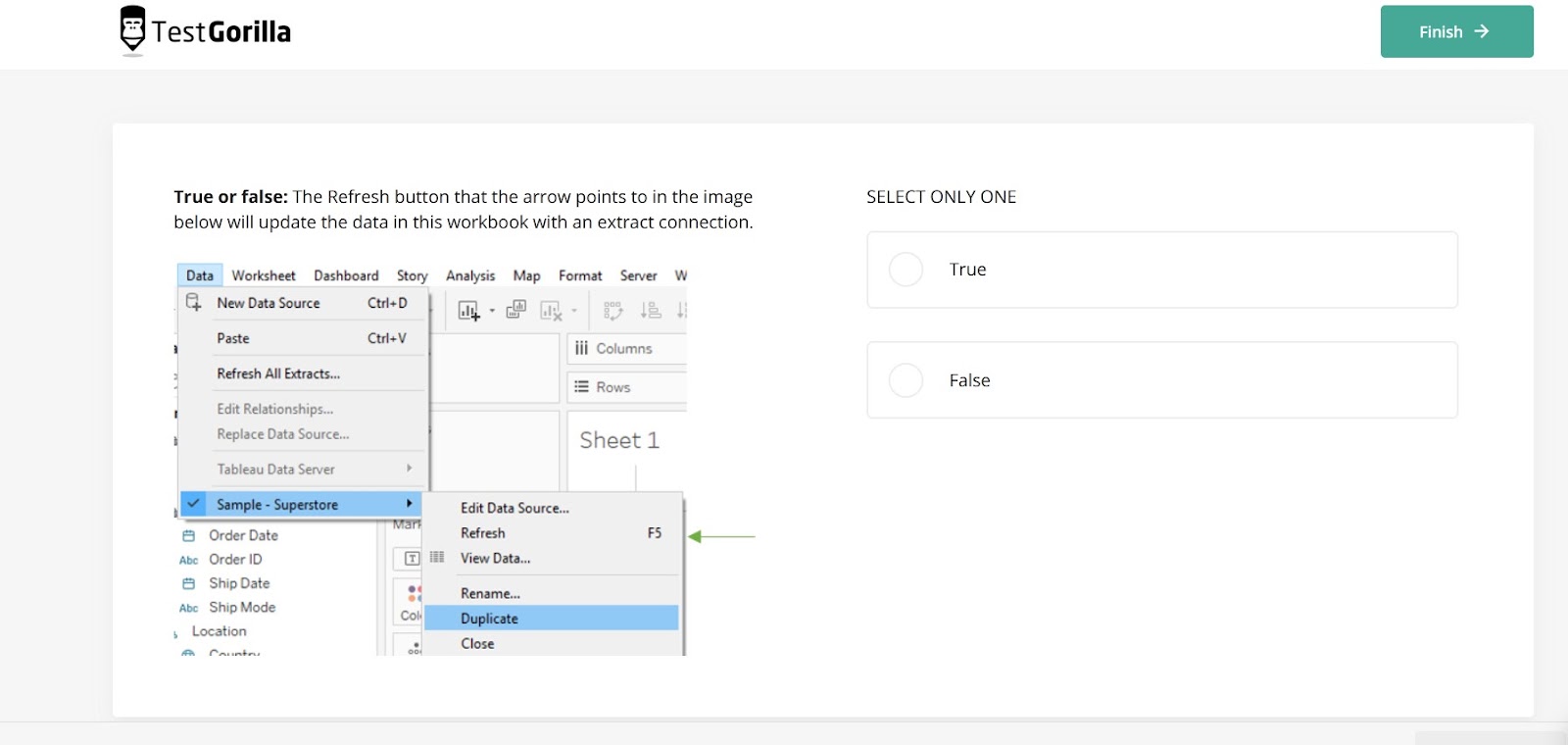Click the TestGorilla logo
Screen dimensions: 1568x745
205,30
